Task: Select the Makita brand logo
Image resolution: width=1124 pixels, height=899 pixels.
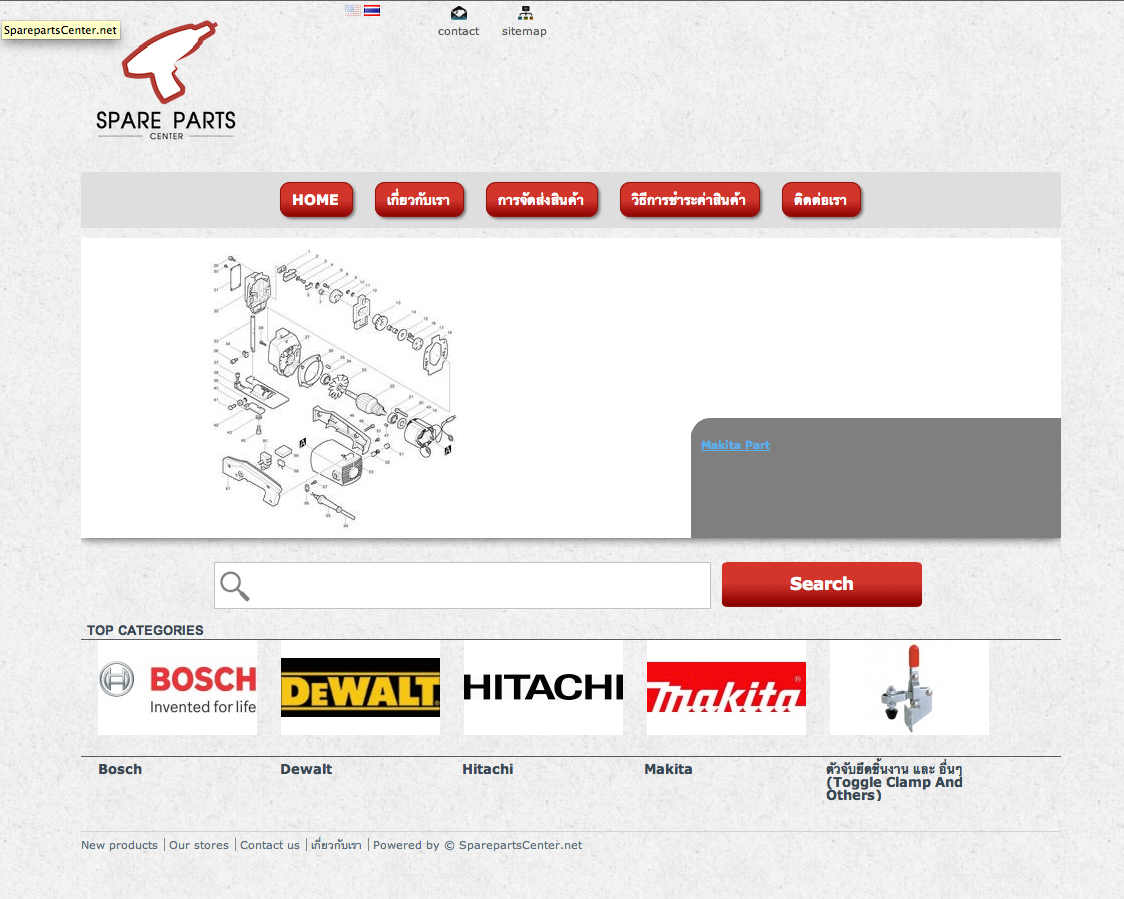Action: pos(726,688)
